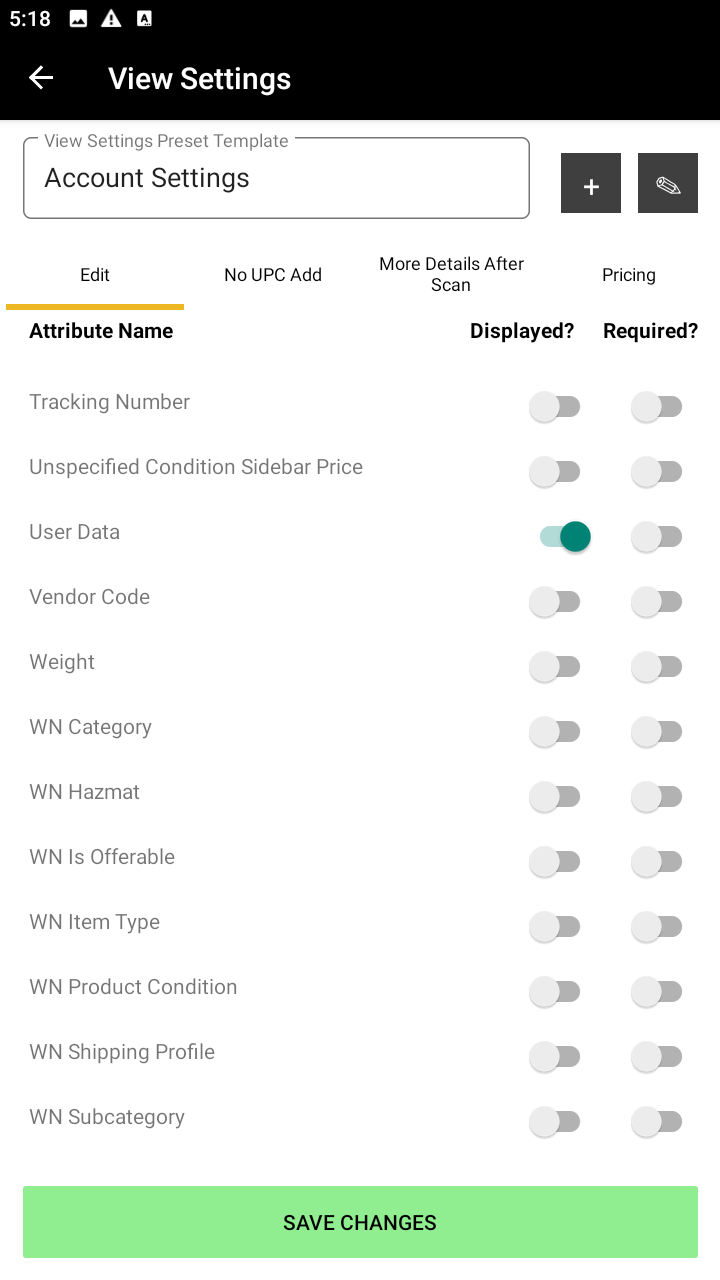This screenshot has width=720, height=1280.
Task: Enable Tracking Number Displayed toggle
Action: [x=555, y=407]
